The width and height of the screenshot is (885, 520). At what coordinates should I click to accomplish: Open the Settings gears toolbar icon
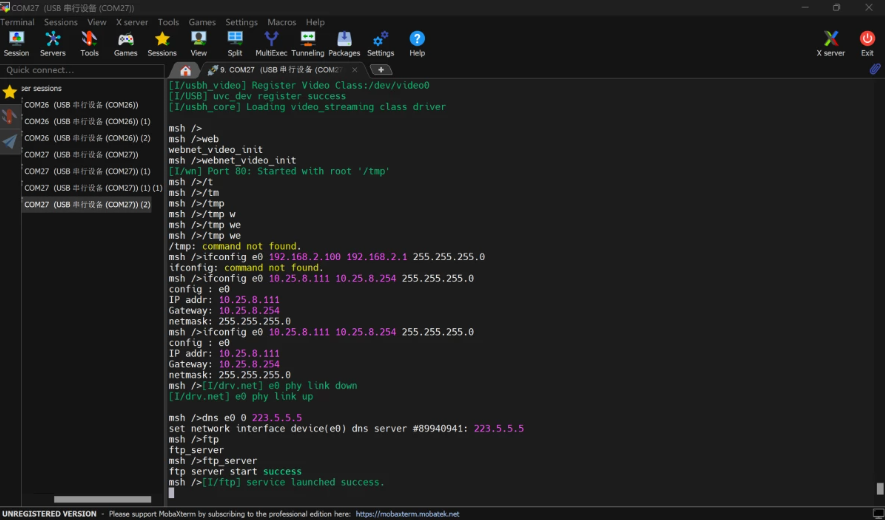point(380,43)
